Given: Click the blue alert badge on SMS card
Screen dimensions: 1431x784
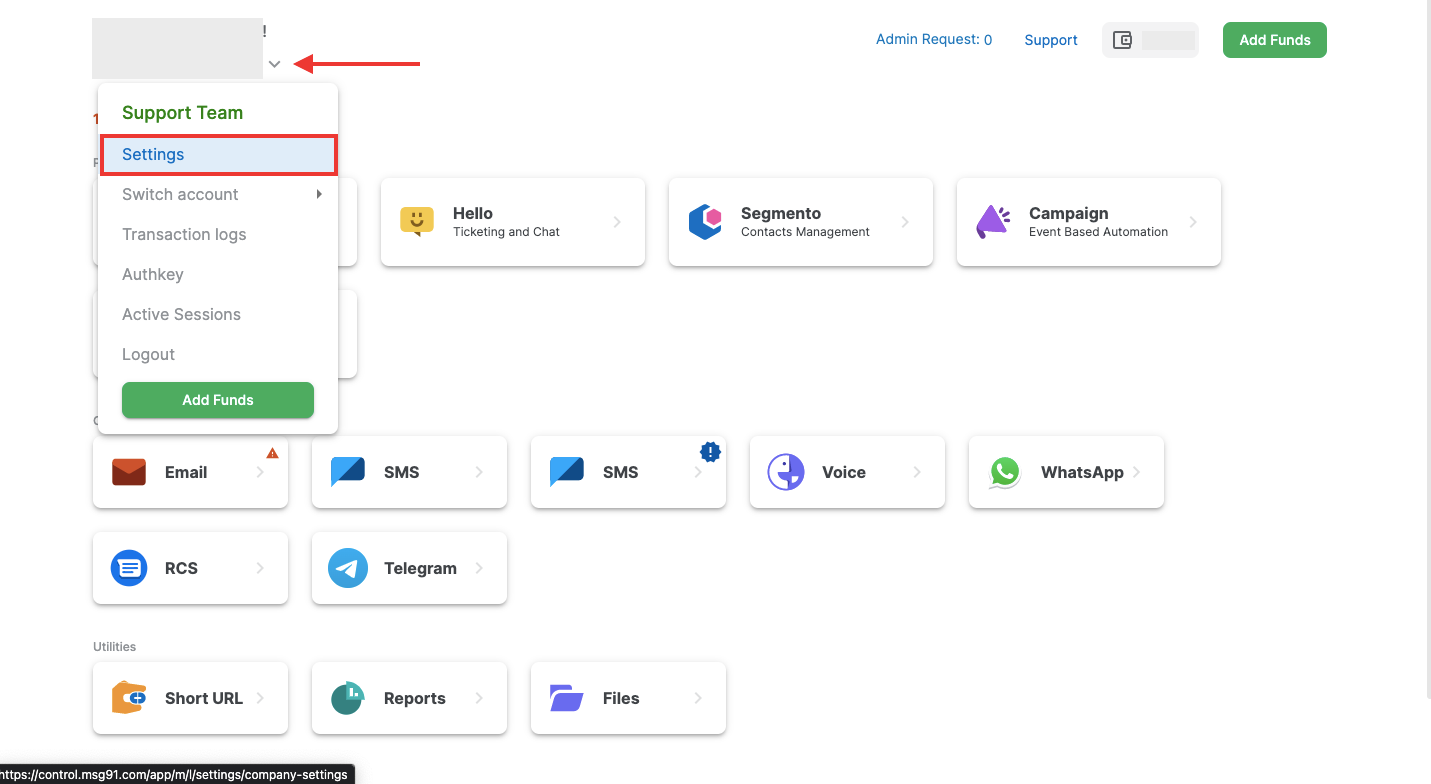Looking at the screenshot, I should (710, 452).
